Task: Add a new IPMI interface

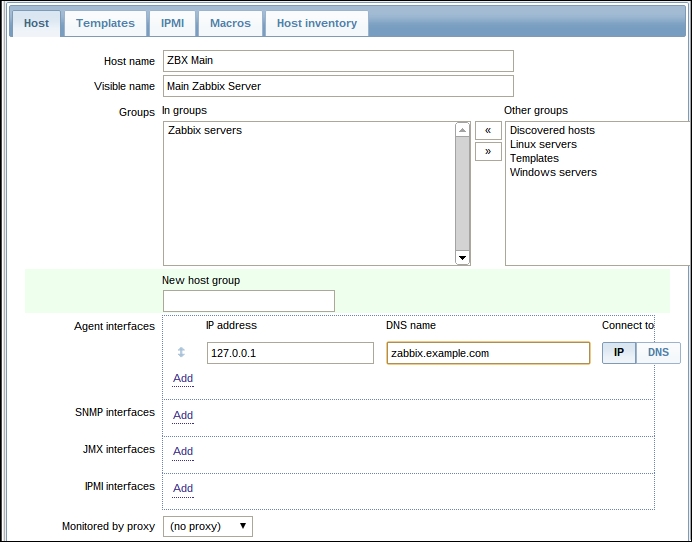Action: point(183,488)
